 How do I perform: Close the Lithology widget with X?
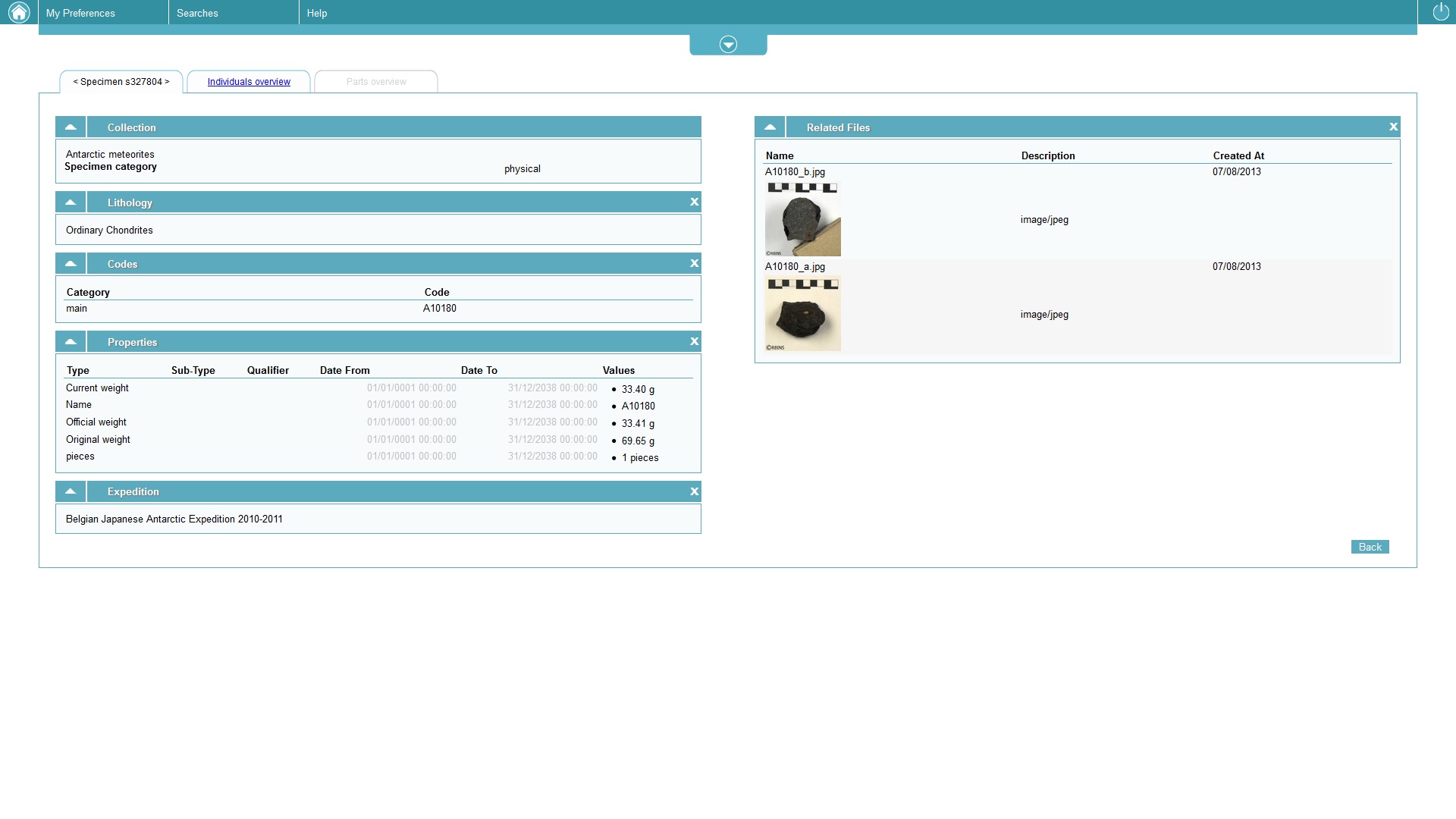(694, 202)
